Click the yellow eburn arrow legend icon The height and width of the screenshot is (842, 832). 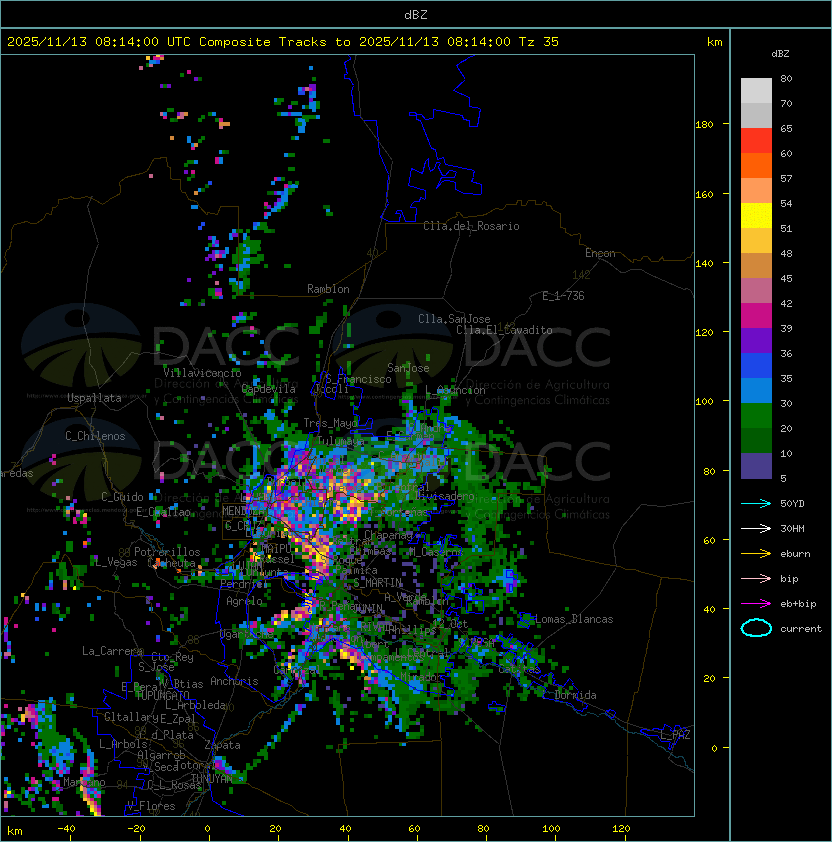click(756, 553)
